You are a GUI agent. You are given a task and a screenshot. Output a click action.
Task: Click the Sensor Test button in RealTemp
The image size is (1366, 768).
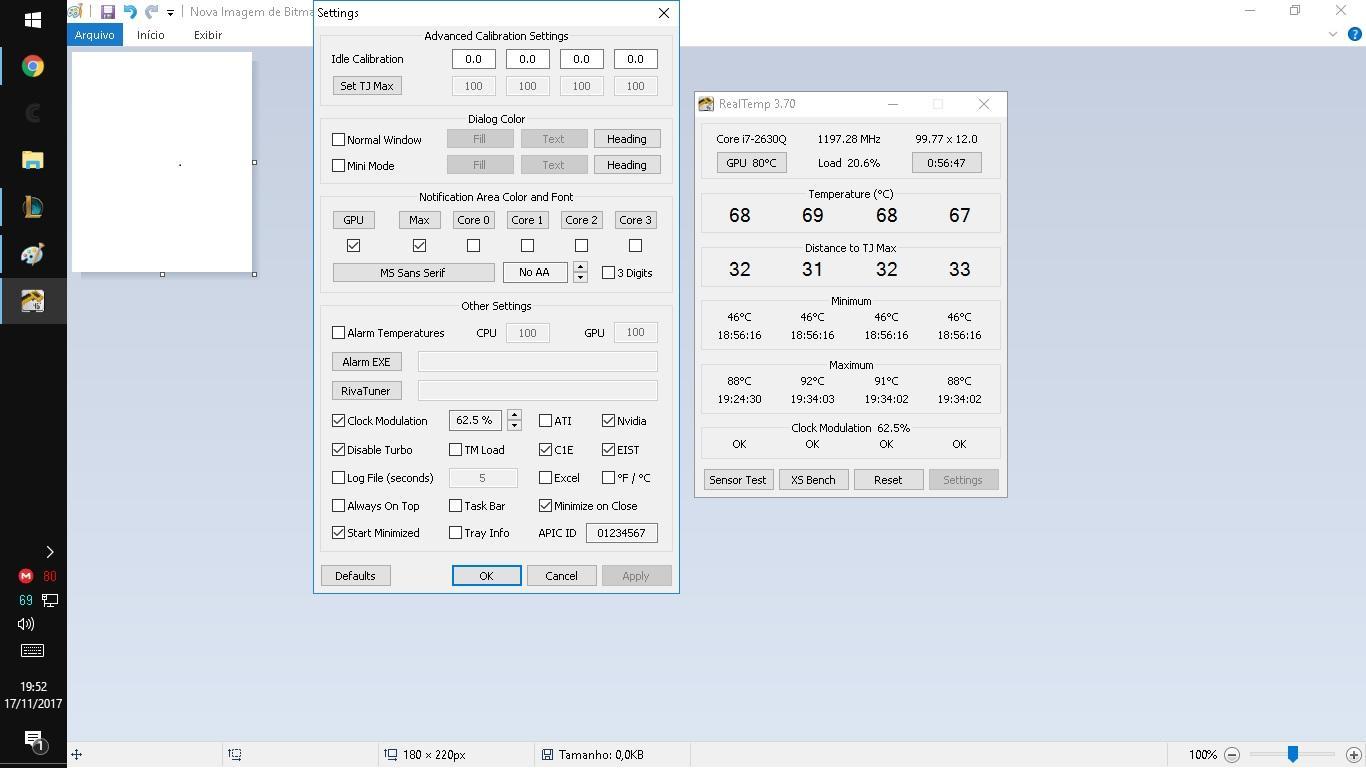738,480
